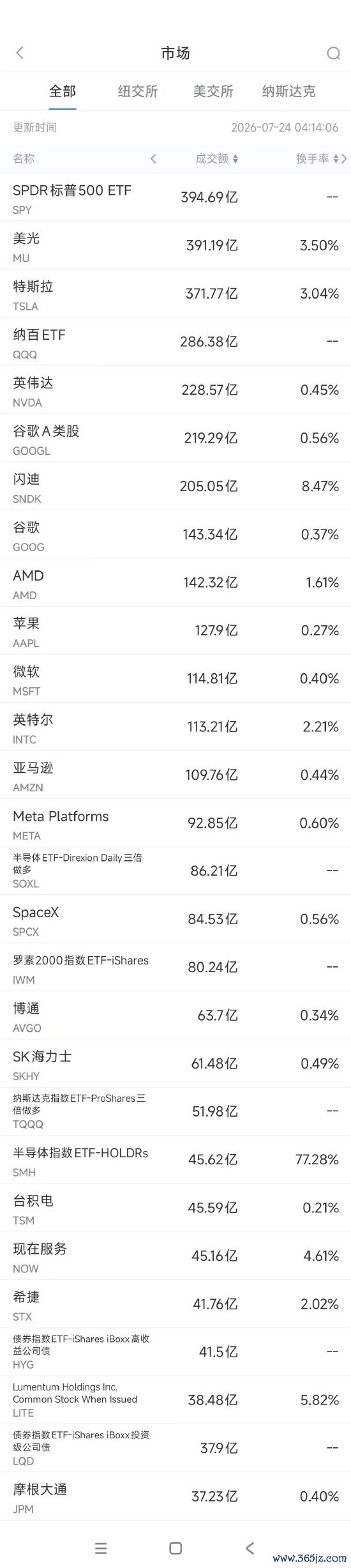This screenshot has width=351, height=1568.
Task: Select the 全部 tab
Action: point(63,91)
